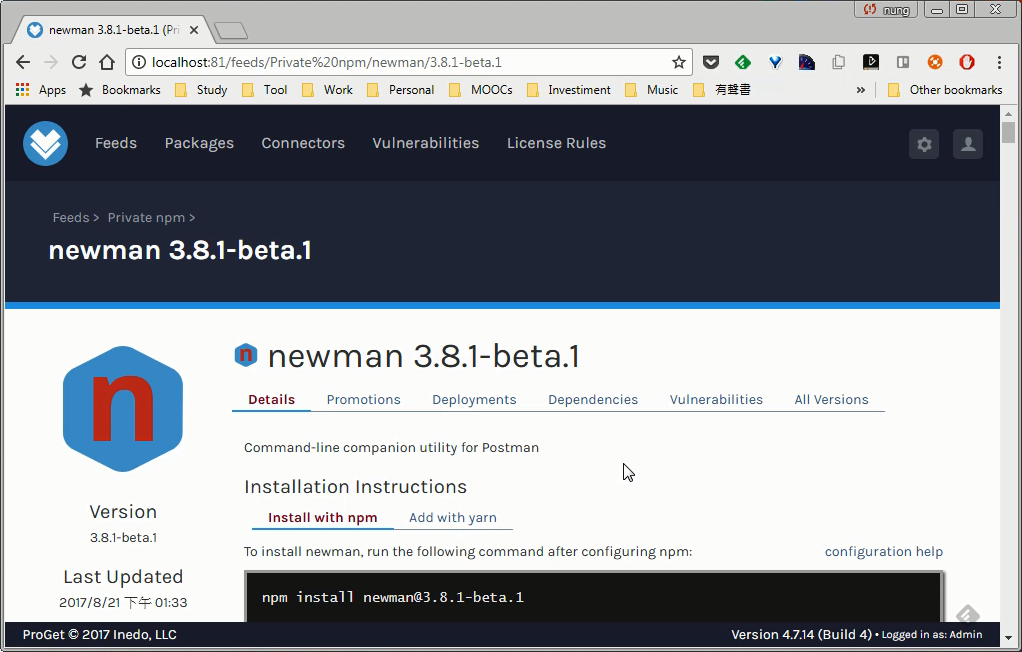Image resolution: width=1022 pixels, height=652 pixels.
Task: Bookmark this page with the star icon
Action: (679, 62)
